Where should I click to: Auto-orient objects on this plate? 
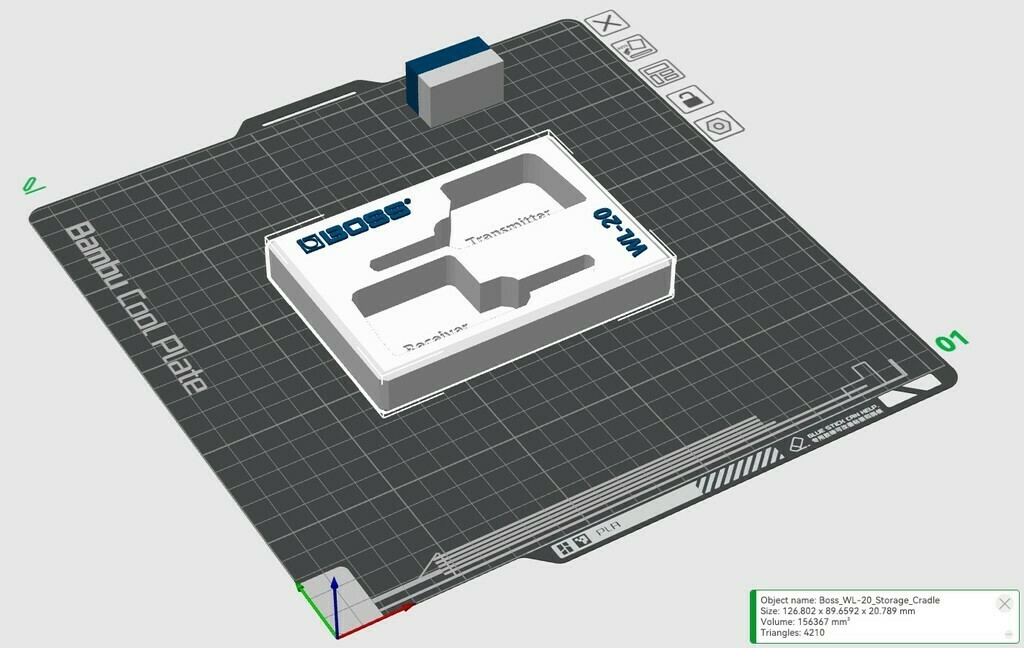coord(633,48)
